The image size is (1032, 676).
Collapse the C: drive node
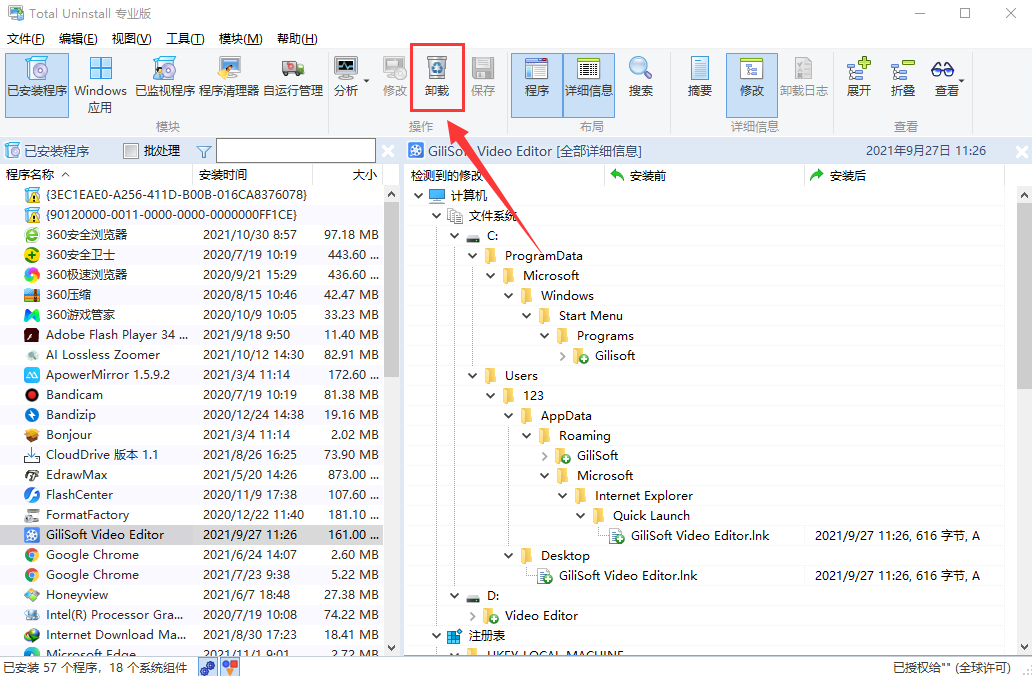point(455,236)
